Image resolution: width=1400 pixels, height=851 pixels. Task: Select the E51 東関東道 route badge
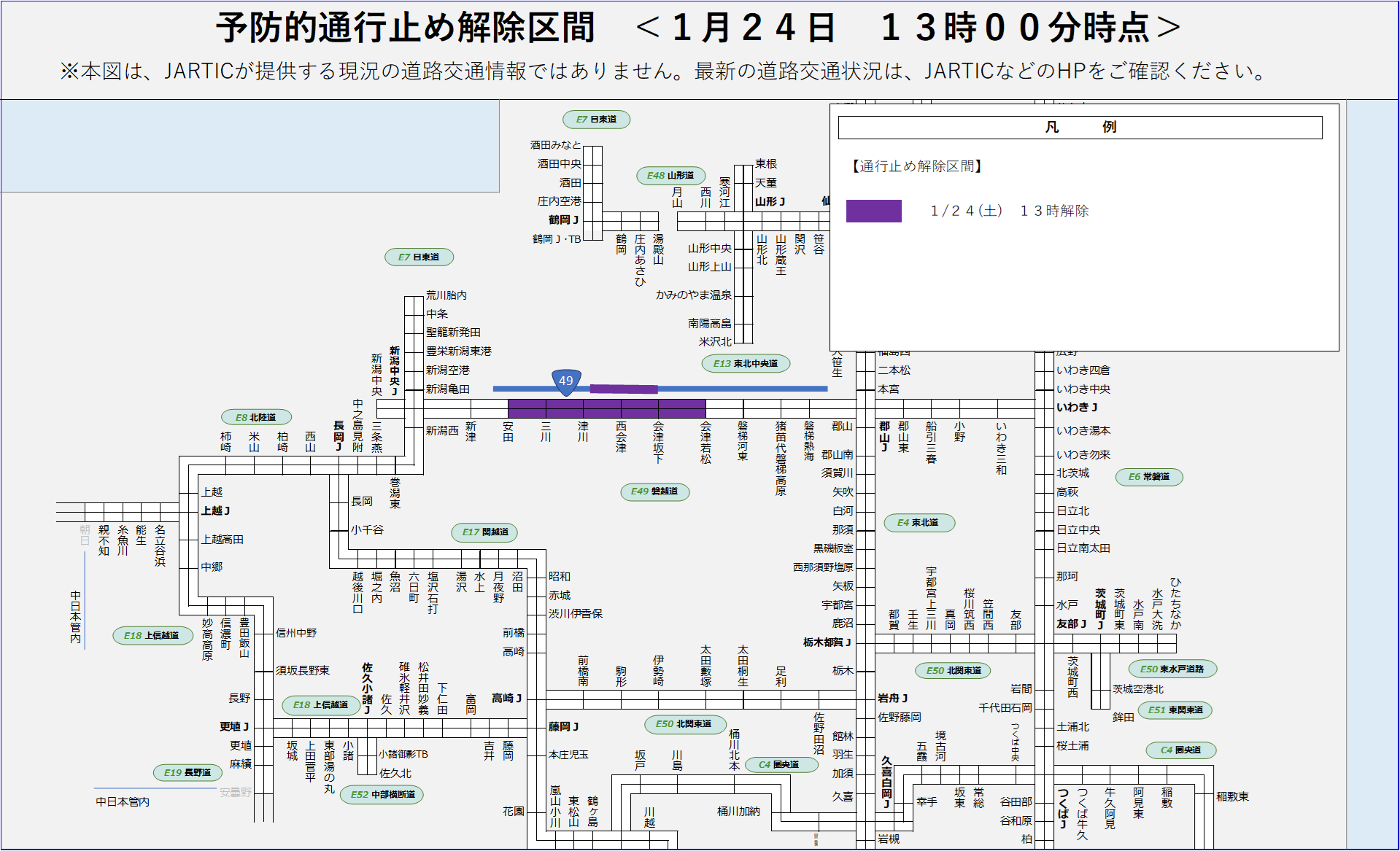[x=1175, y=710]
